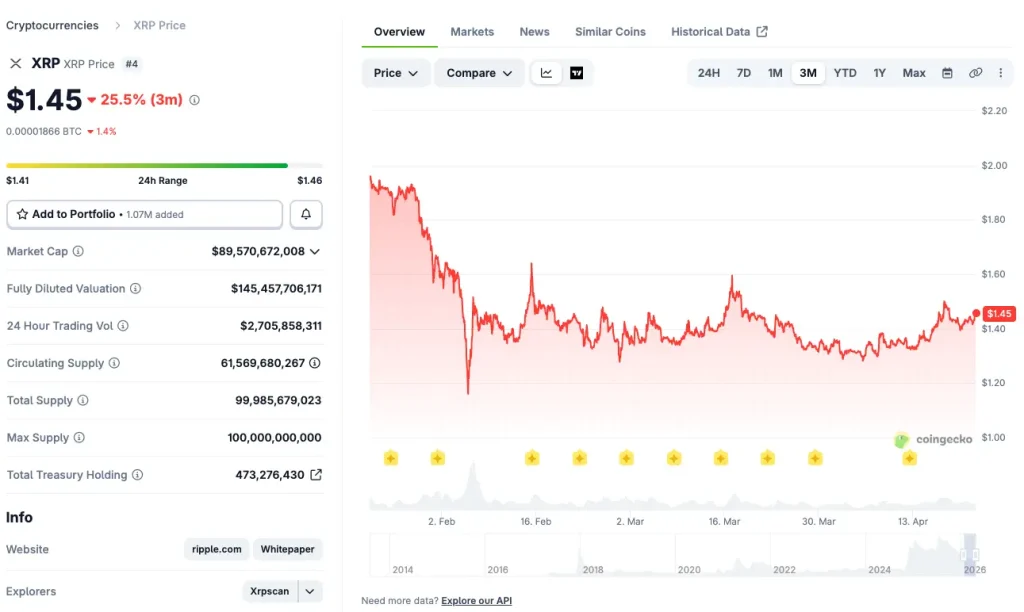Select the 3M time range

(x=808, y=73)
